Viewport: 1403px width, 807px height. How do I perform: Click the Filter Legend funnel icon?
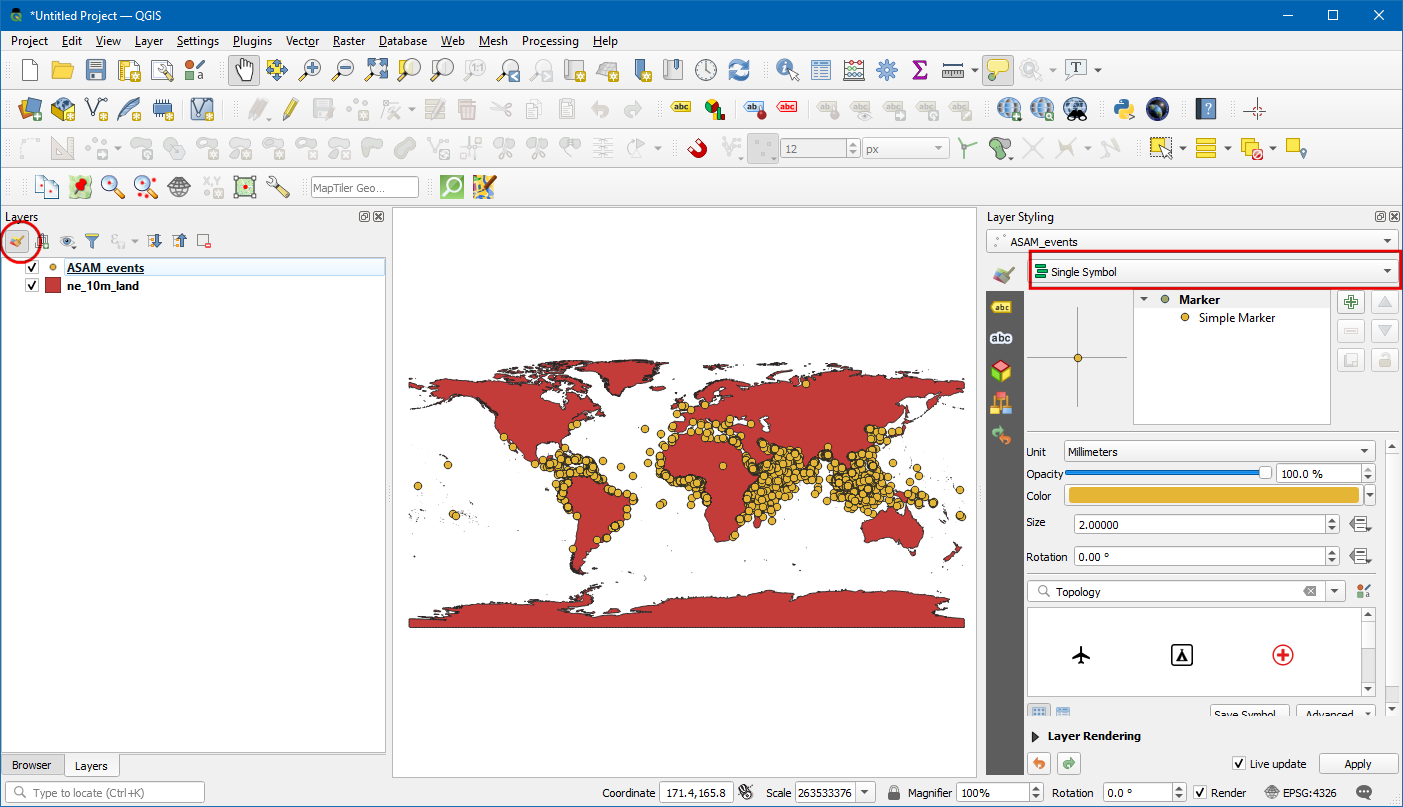[x=92, y=241]
